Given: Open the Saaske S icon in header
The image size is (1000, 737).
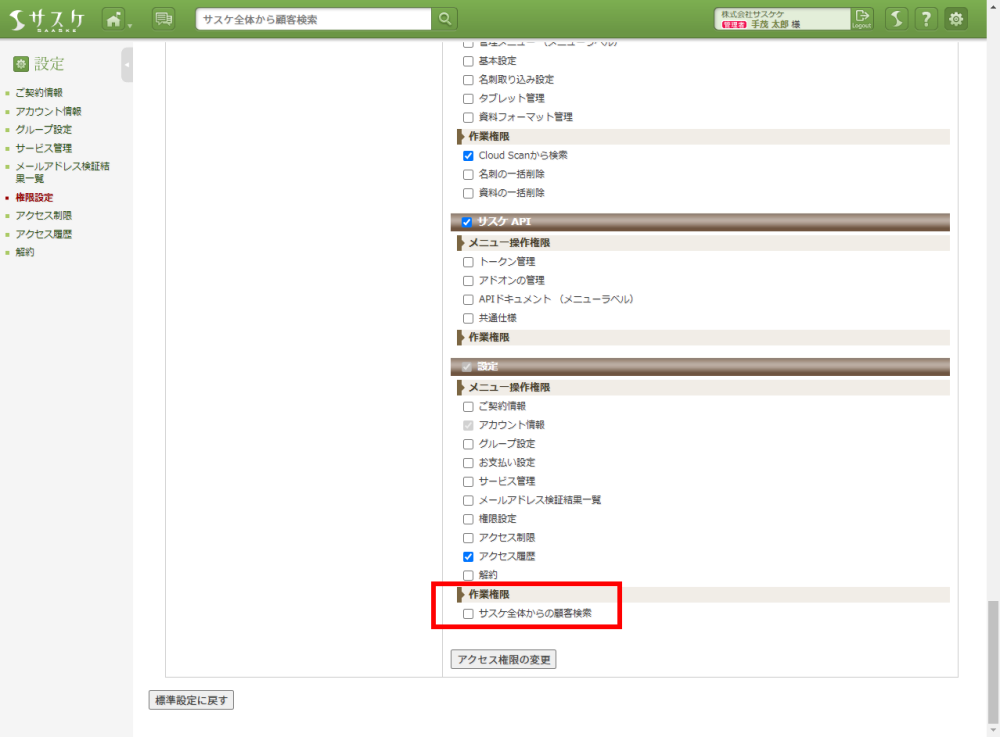Looking at the screenshot, I should [897, 19].
